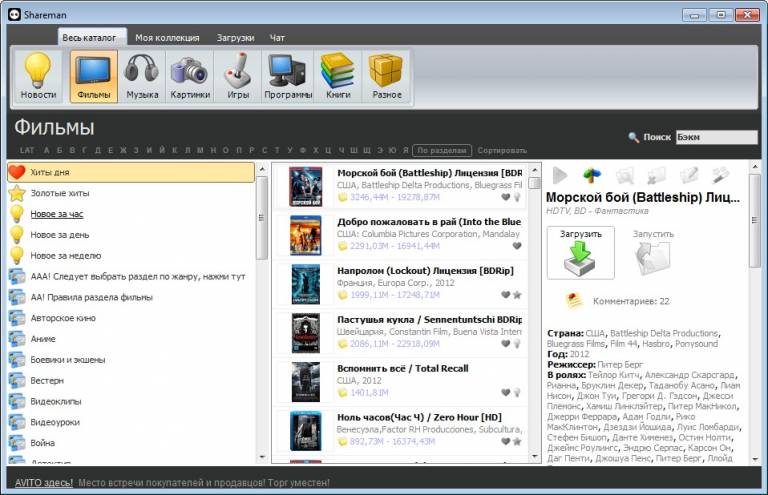This screenshot has width=768, height=495.
Task: Switch to the Моя коллекция tab
Action: tap(167, 38)
